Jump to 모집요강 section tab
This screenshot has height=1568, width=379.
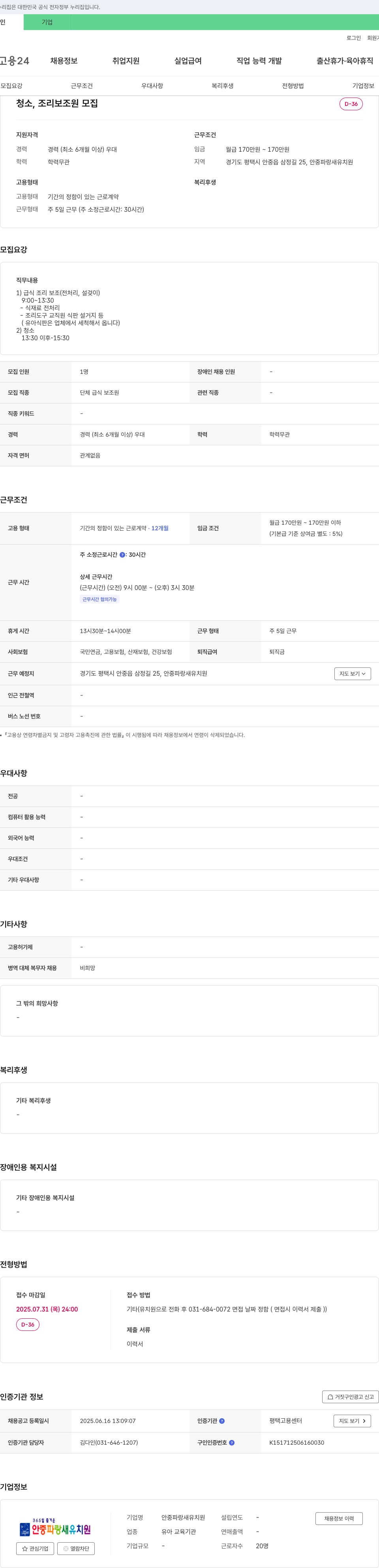(x=11, y=86)
